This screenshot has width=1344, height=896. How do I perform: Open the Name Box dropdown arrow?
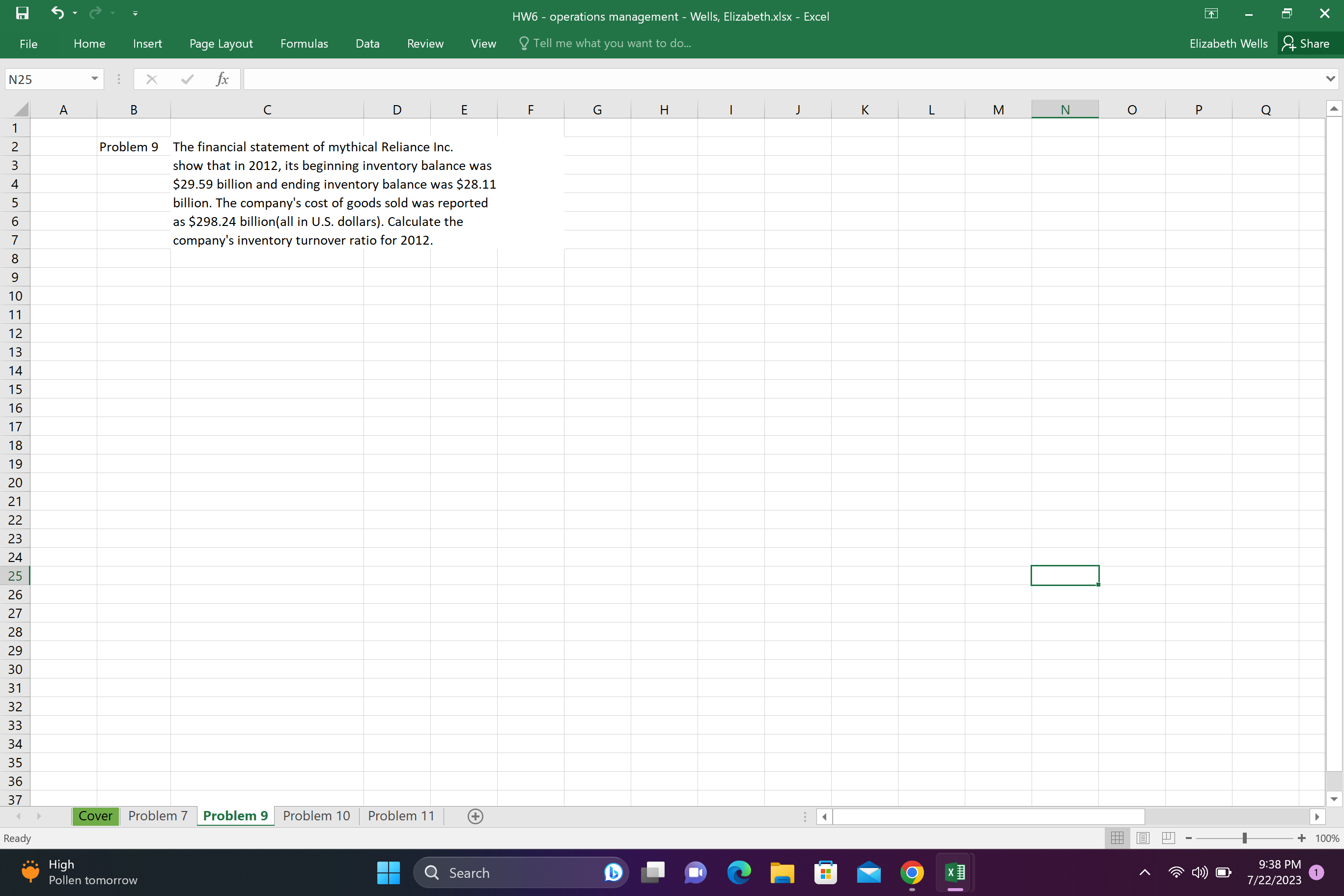pyautogui.click(x=94, y=79)
